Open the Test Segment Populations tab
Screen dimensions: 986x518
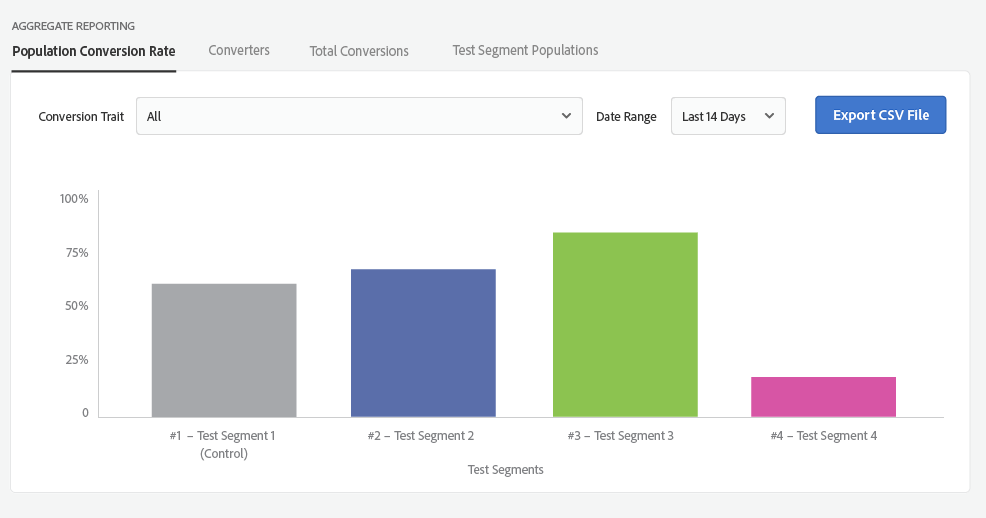tap(525, 50)
